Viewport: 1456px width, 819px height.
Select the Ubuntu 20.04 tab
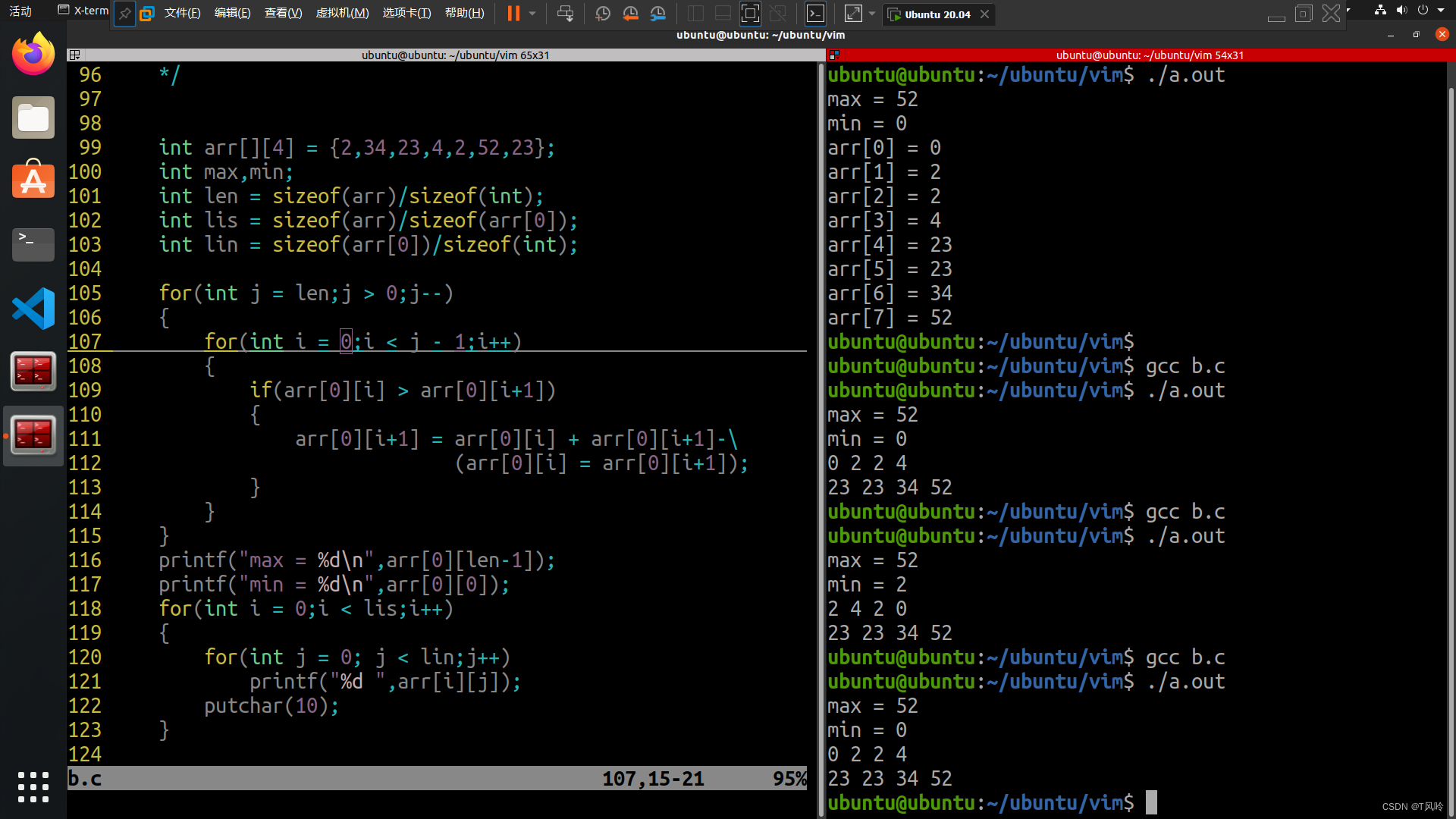click(x=937, y=14)
